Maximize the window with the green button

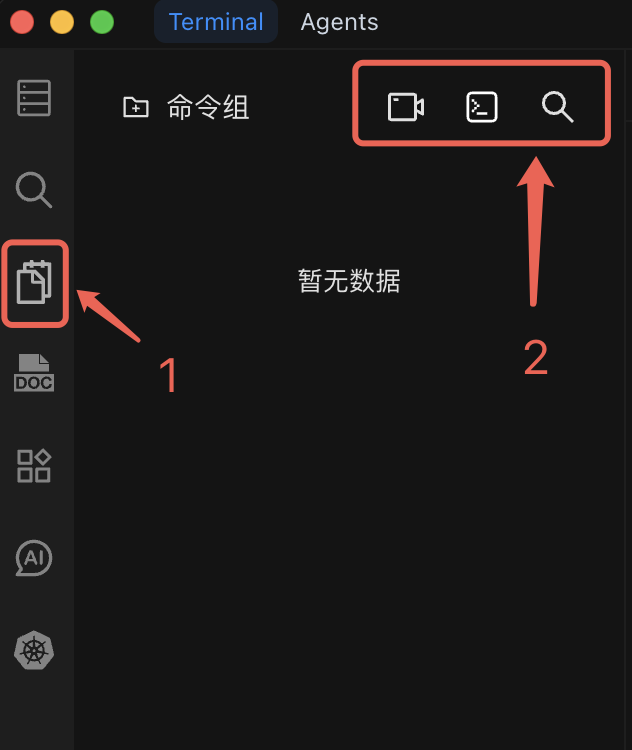tap(102, 22)
